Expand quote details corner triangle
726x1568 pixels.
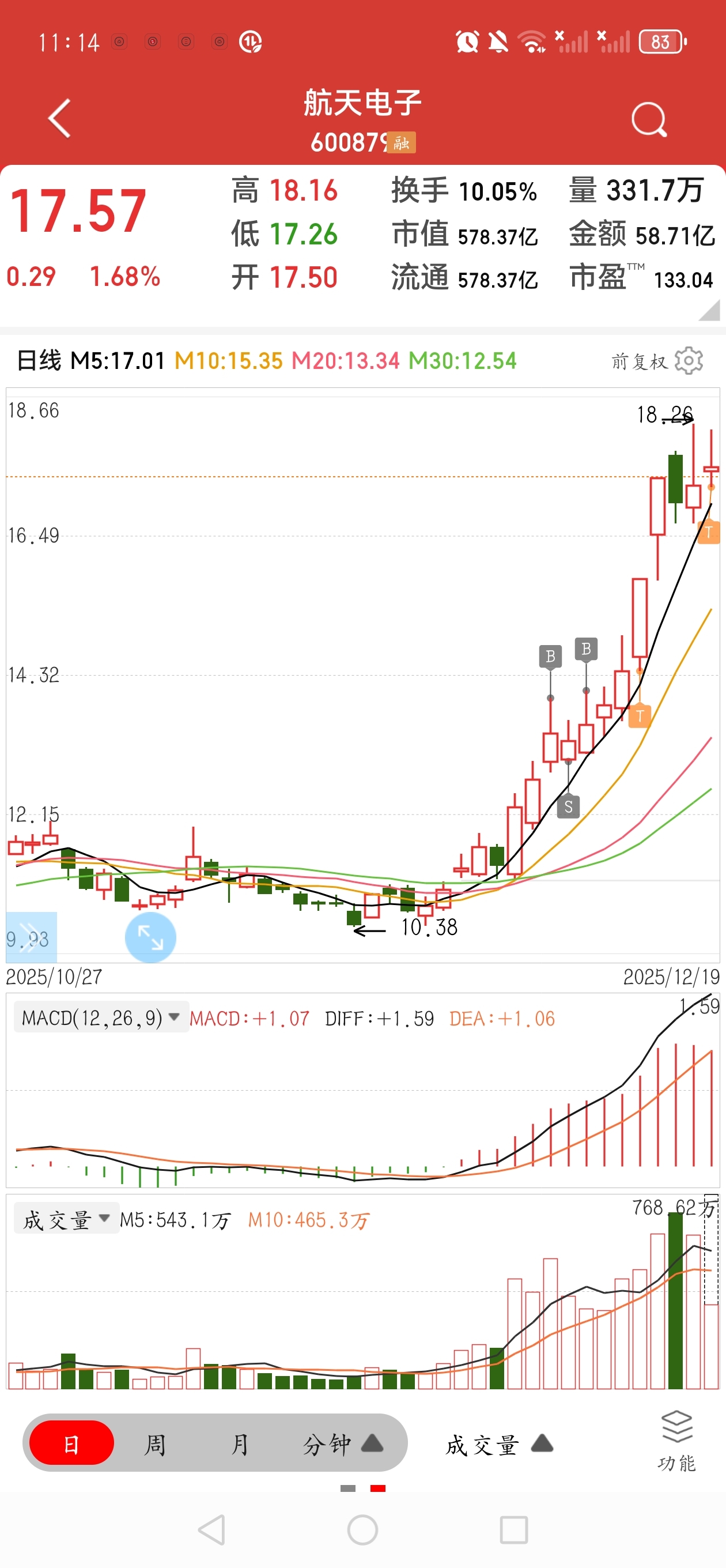coord(709,311)
